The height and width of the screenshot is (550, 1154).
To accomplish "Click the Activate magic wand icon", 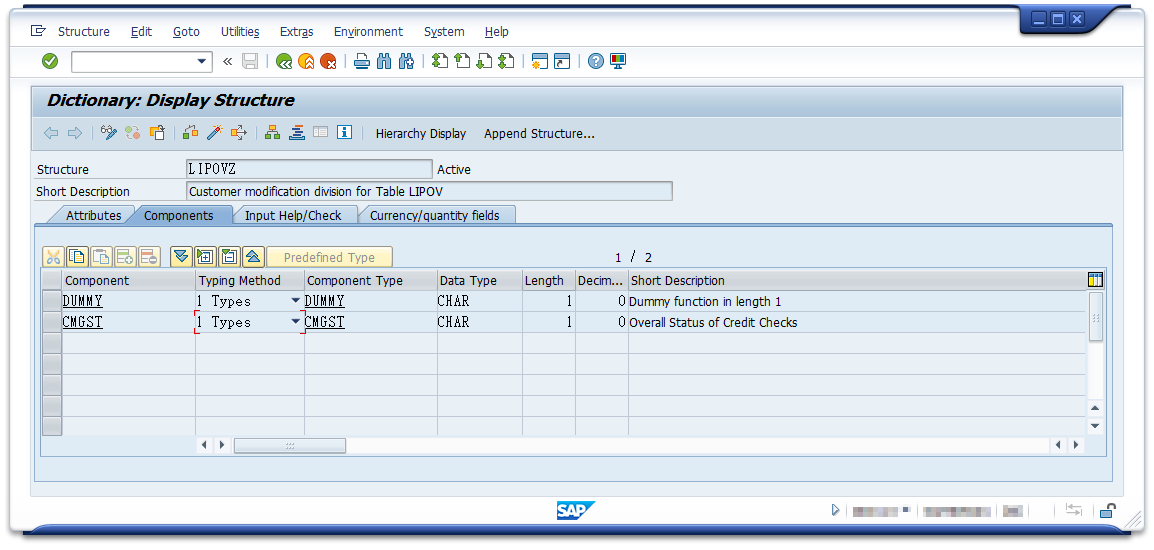I will click(214, 133).
